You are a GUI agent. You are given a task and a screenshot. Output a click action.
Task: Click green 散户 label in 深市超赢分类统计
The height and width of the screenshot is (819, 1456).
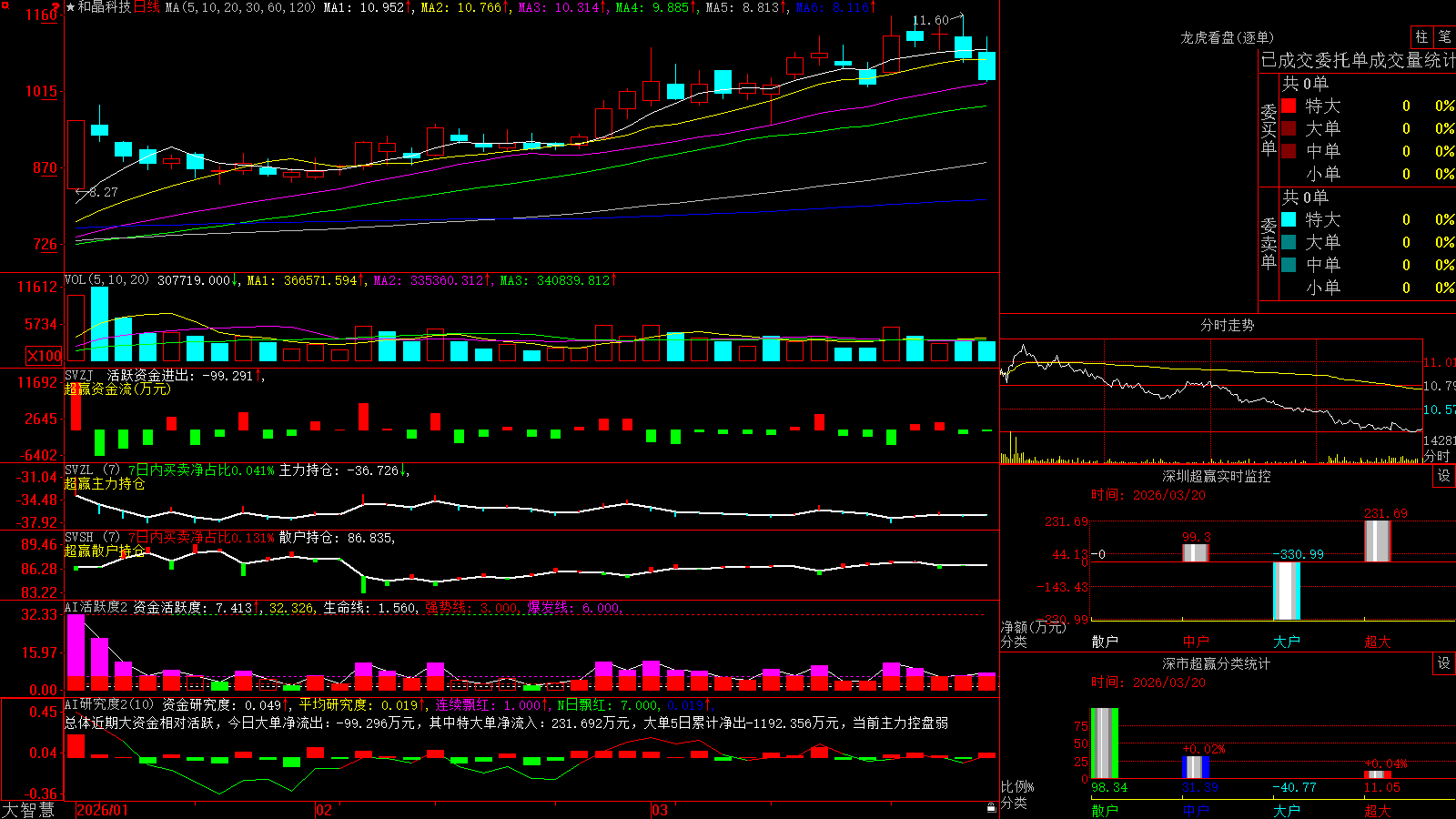[1105, 810]
